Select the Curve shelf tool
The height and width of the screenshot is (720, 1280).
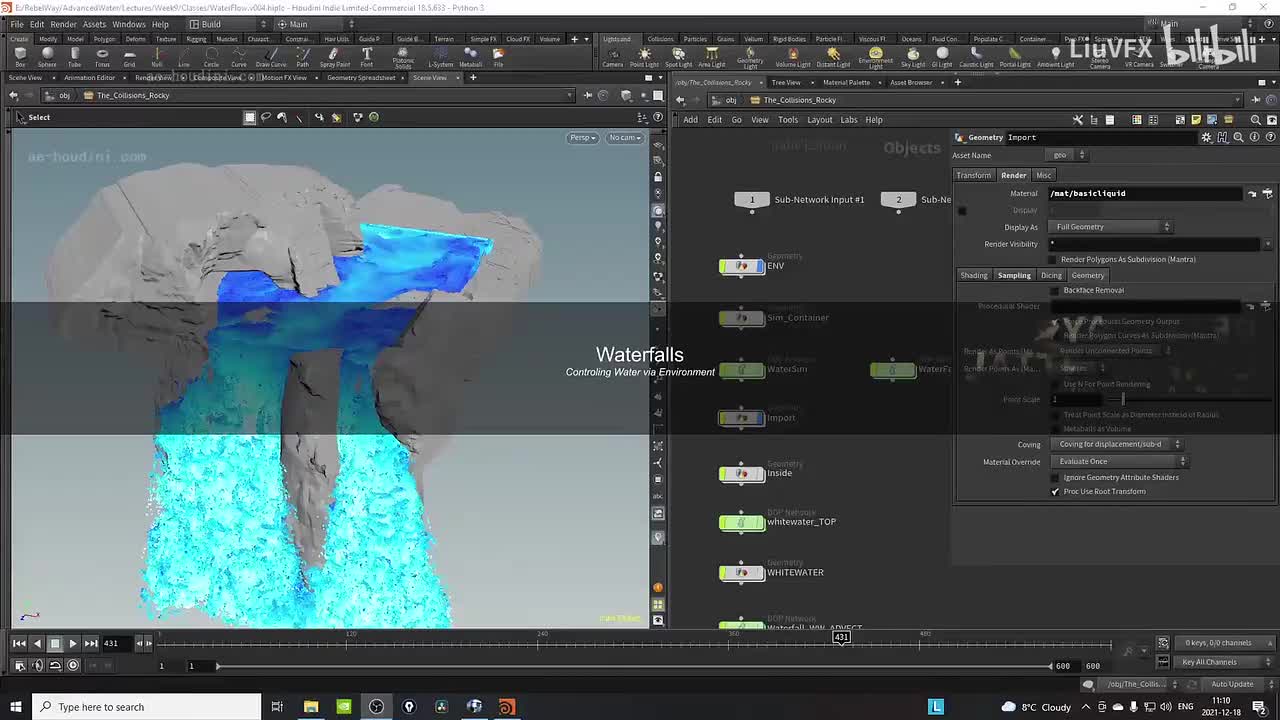pyautogui.click(x=238, y=57)
